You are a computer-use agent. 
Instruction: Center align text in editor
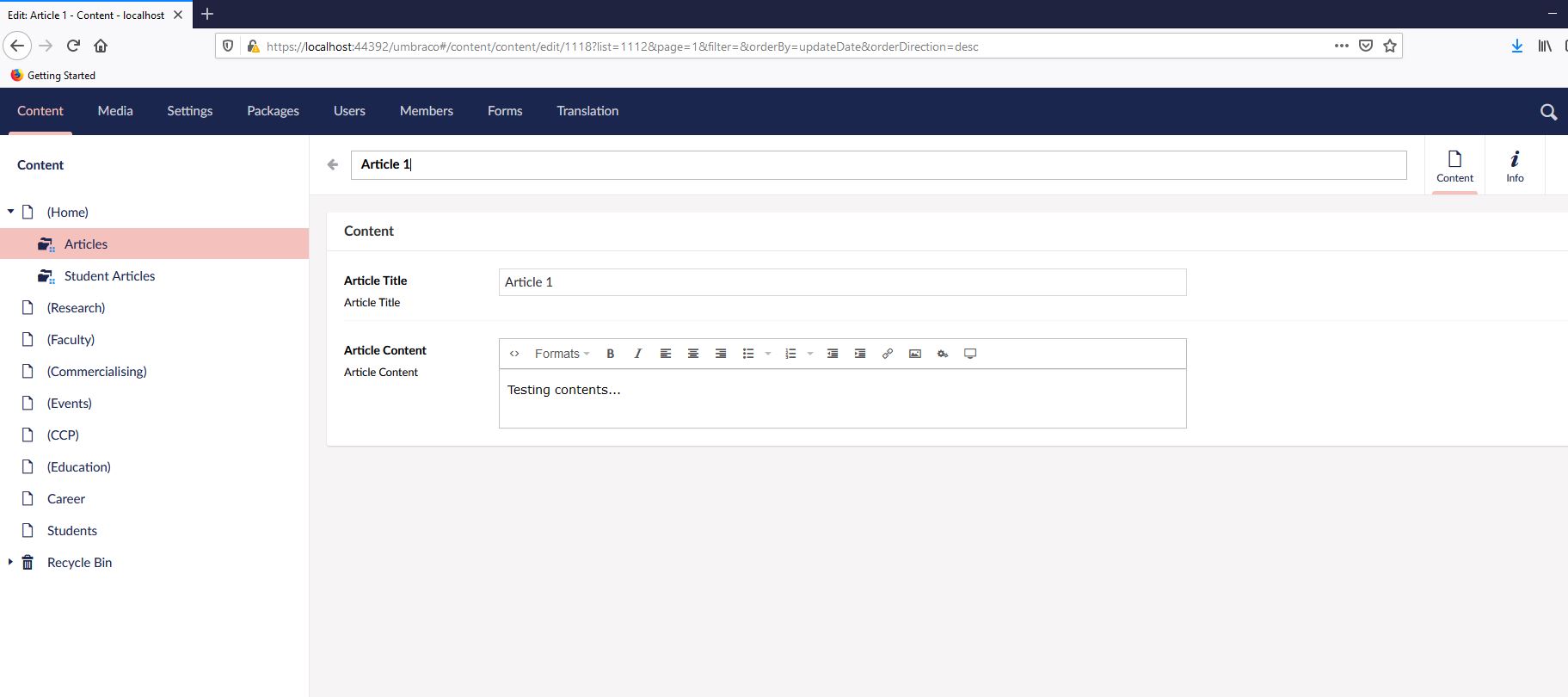tap(693, 354)
